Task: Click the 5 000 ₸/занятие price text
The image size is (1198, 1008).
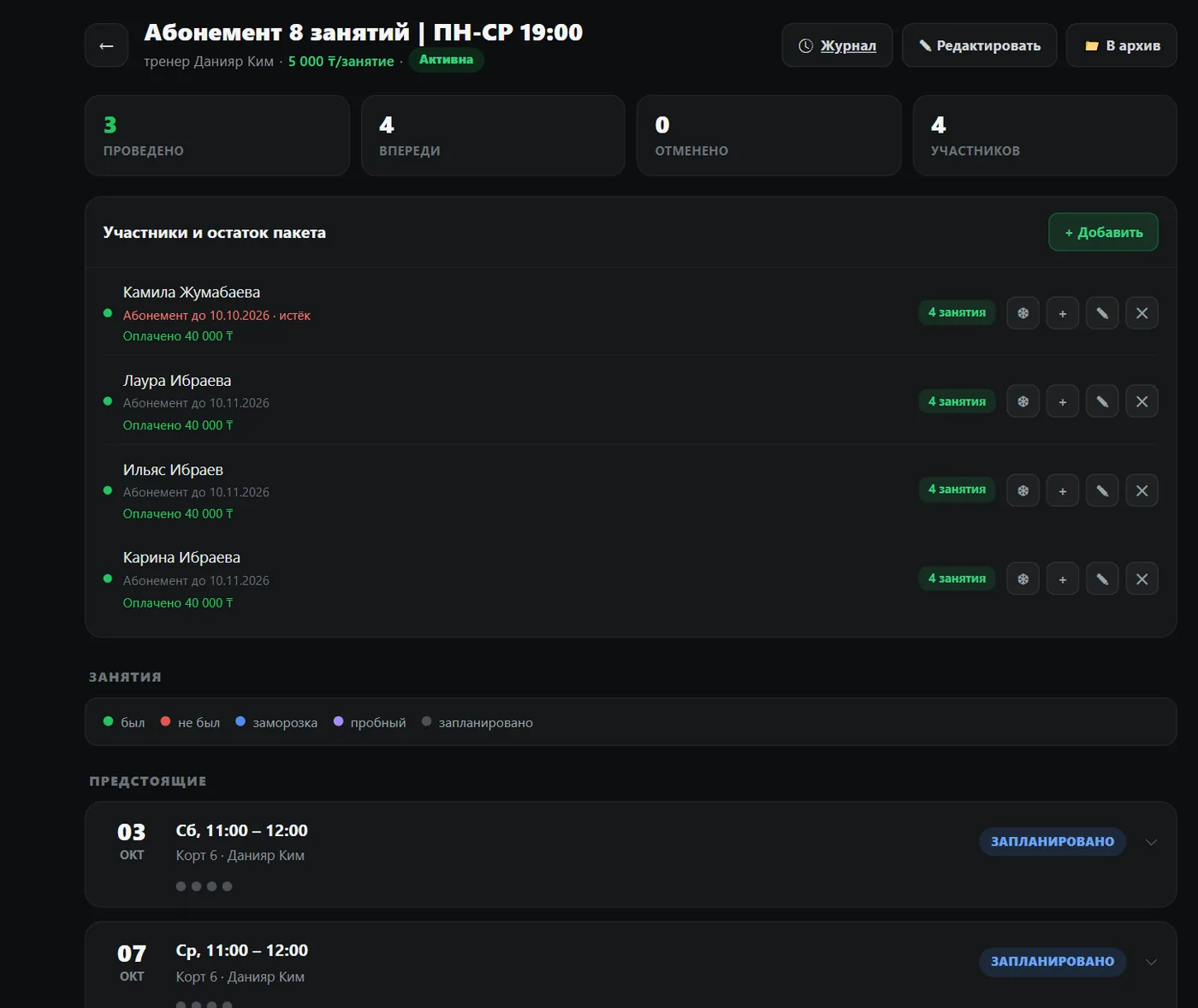Action: click(341, 62)
